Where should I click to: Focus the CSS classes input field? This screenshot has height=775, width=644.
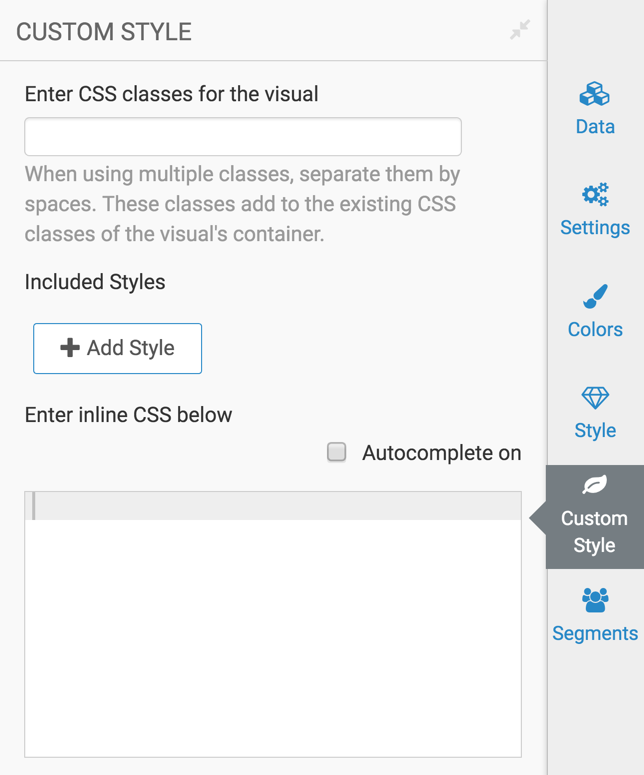[243, 137]
